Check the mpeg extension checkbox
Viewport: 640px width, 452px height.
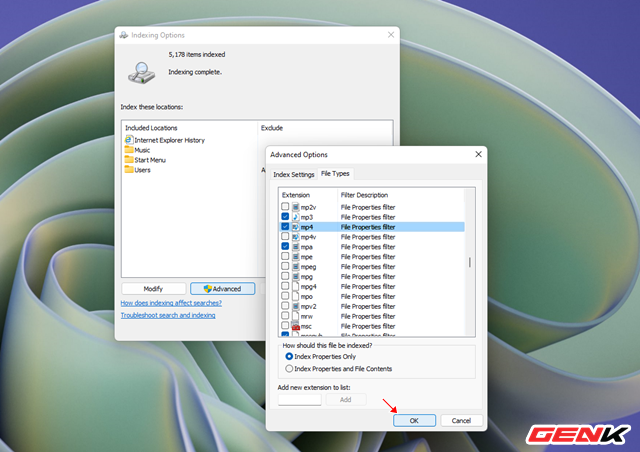pos(285,266)
